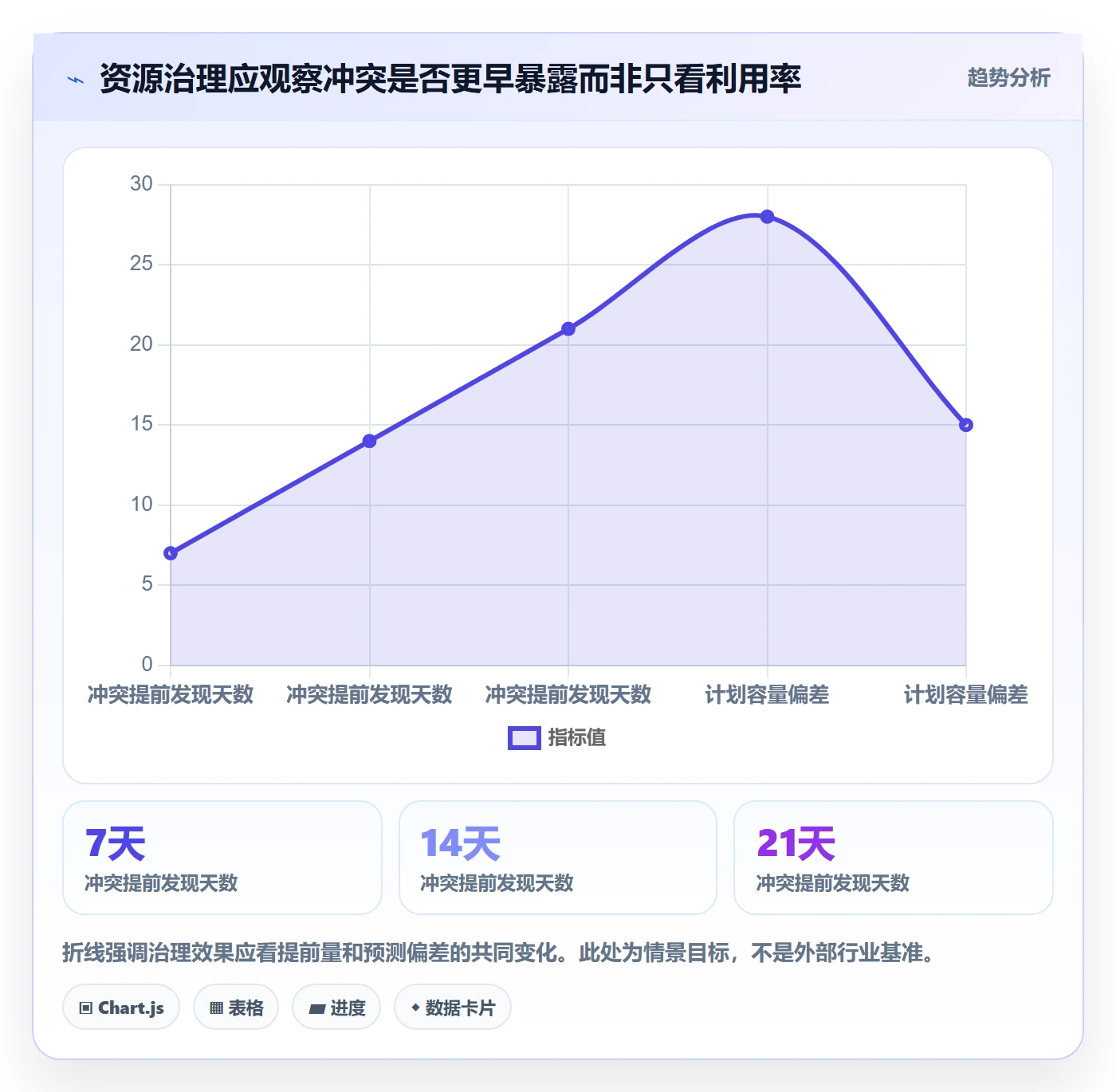This screenshot has width=1116, height=1092.
Task: Click the 21天 stat card value
Action: point(796,843)
